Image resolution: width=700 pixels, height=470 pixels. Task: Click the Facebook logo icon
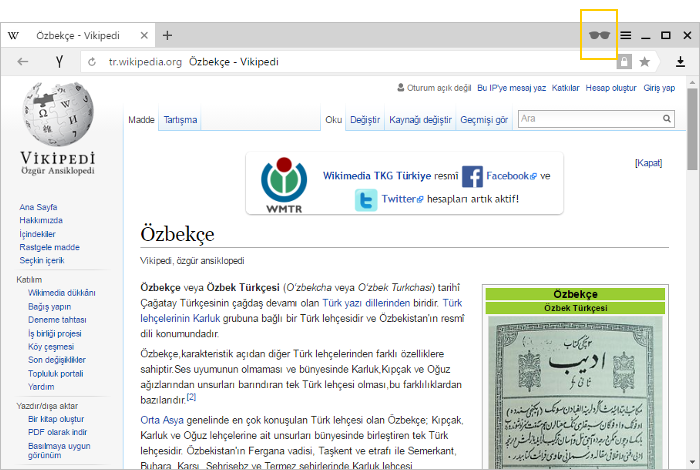(x=472, y=176)
